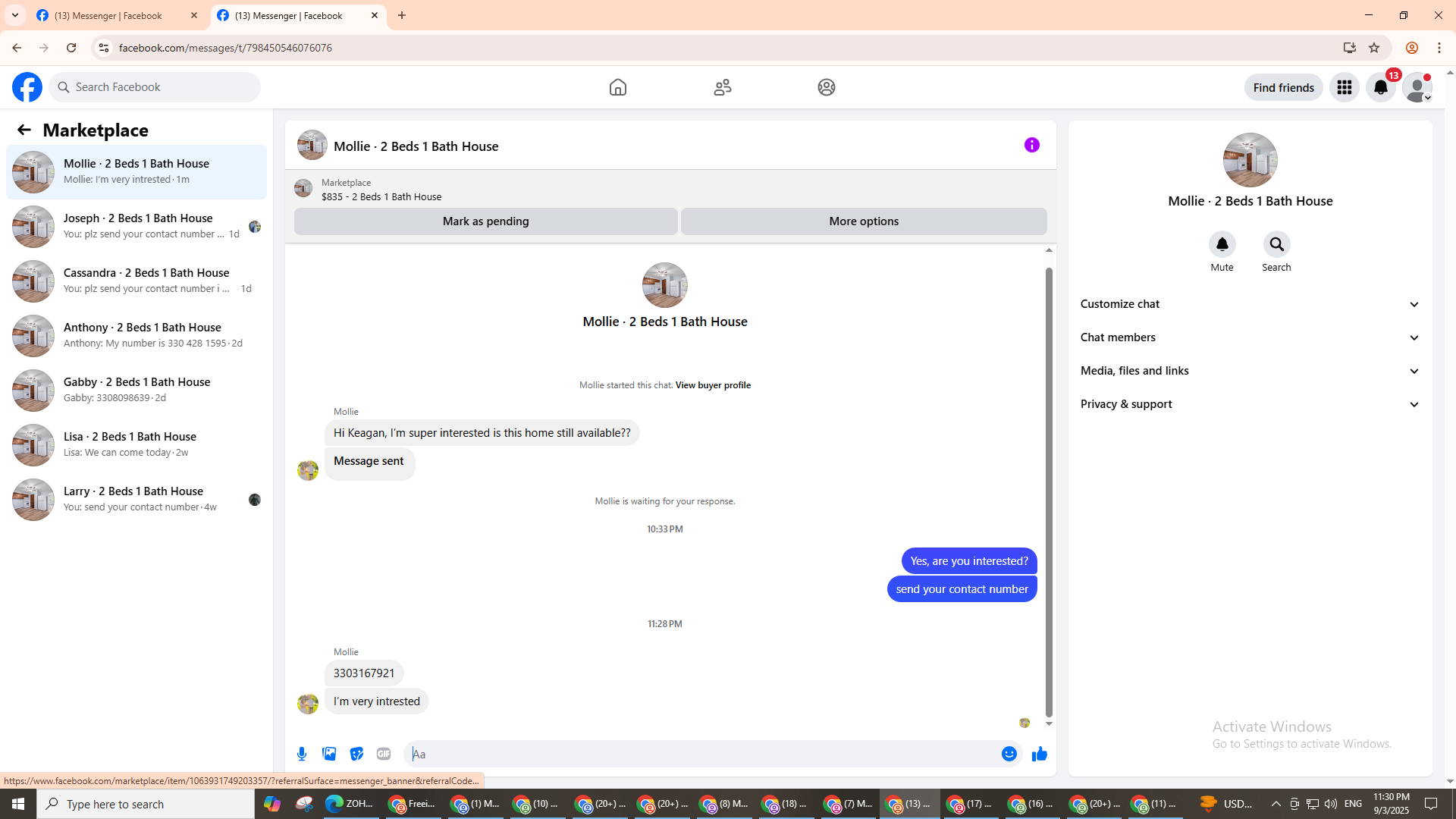Switch to the first Messenger browser tab

pyautogui.click(x=118, y=15)
